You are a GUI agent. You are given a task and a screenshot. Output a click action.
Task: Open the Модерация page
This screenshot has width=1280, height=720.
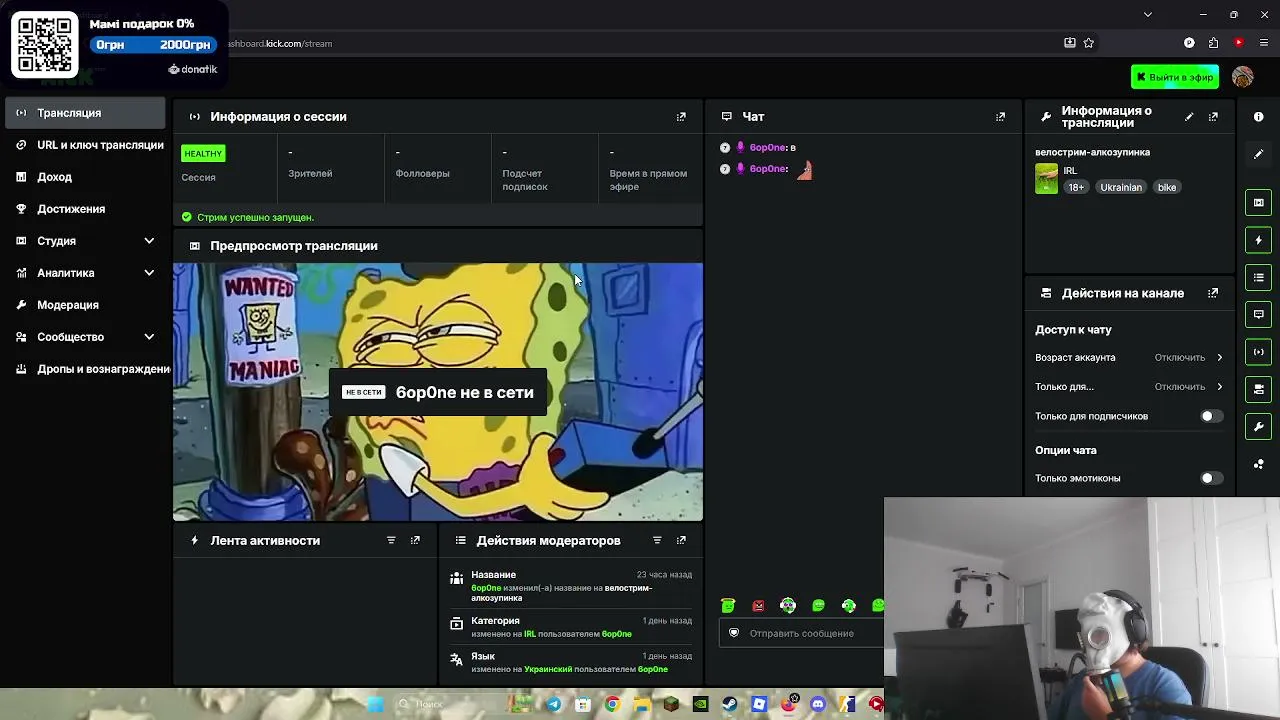click(x=85, y=305)
